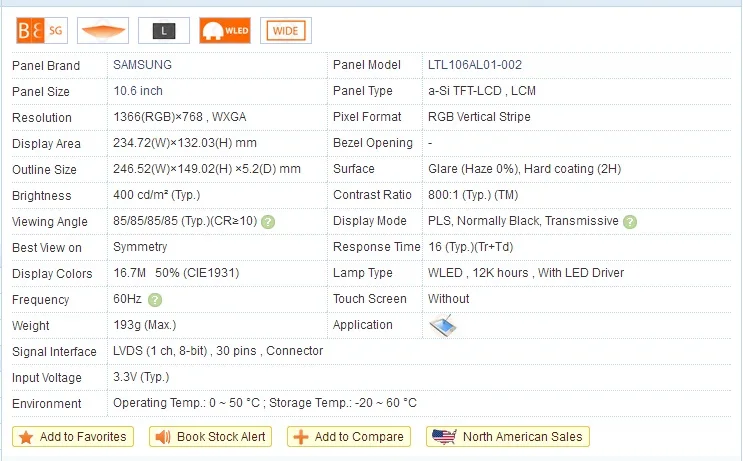Click the 'Without' touch screen value

coord(448,299)
